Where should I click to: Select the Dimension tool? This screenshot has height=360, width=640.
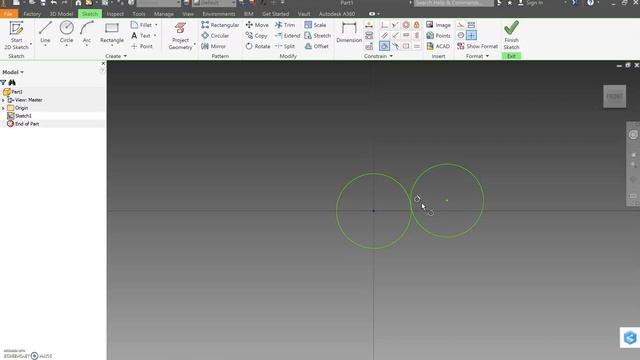tap(349, 33)
